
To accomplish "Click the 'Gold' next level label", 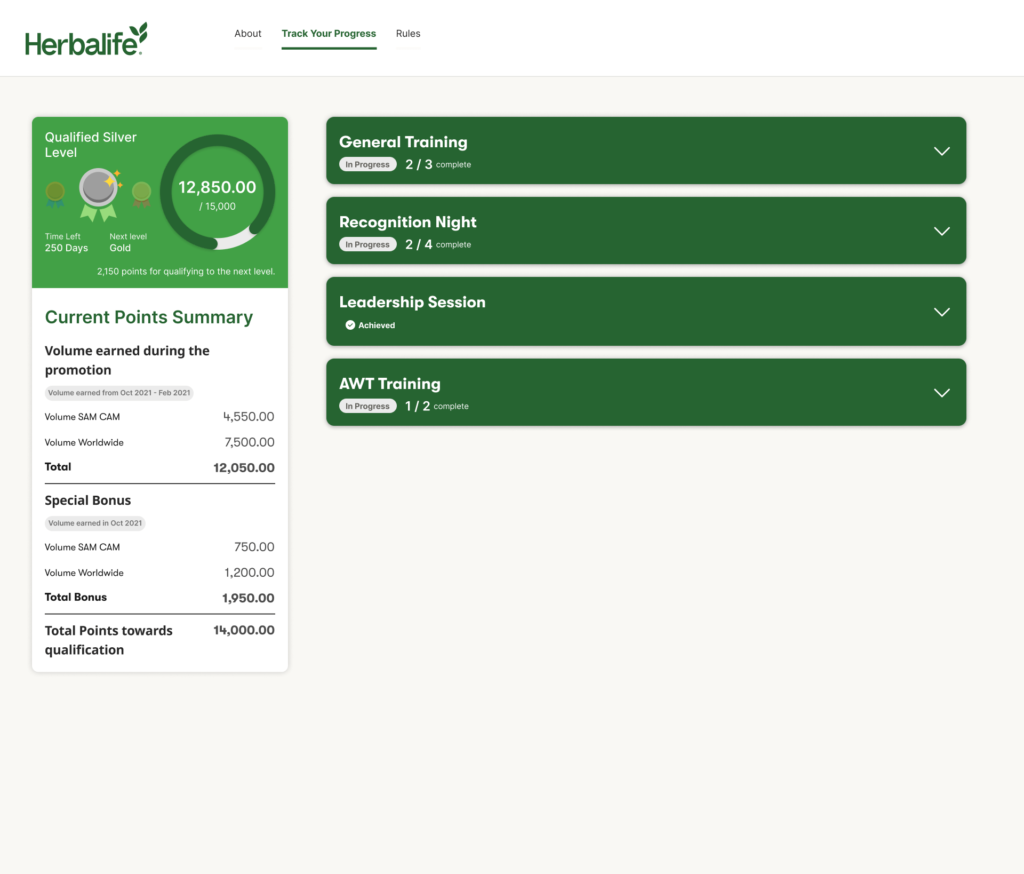I will click(120, 248).
